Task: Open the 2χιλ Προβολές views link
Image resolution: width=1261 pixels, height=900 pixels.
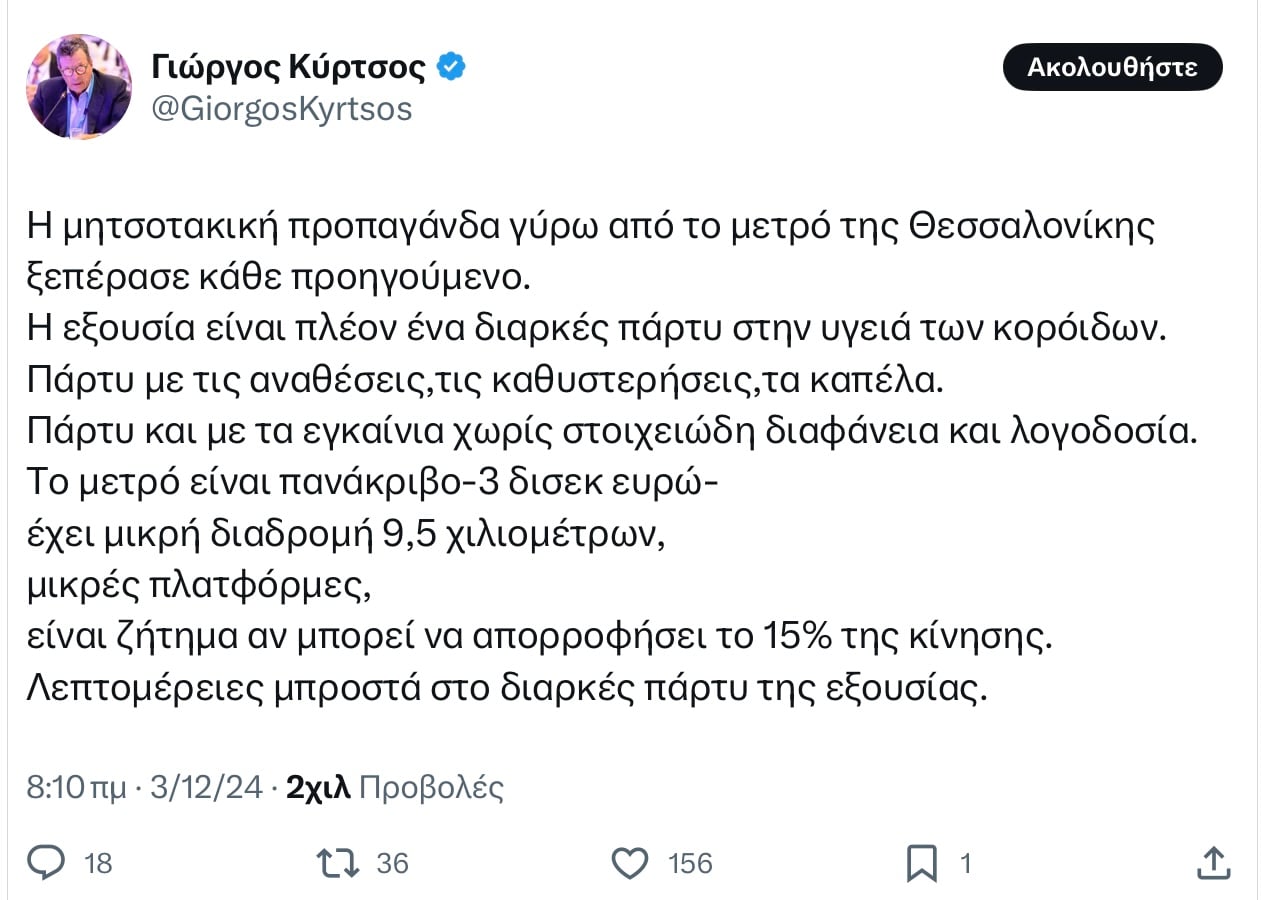Action: coord(394,788)
